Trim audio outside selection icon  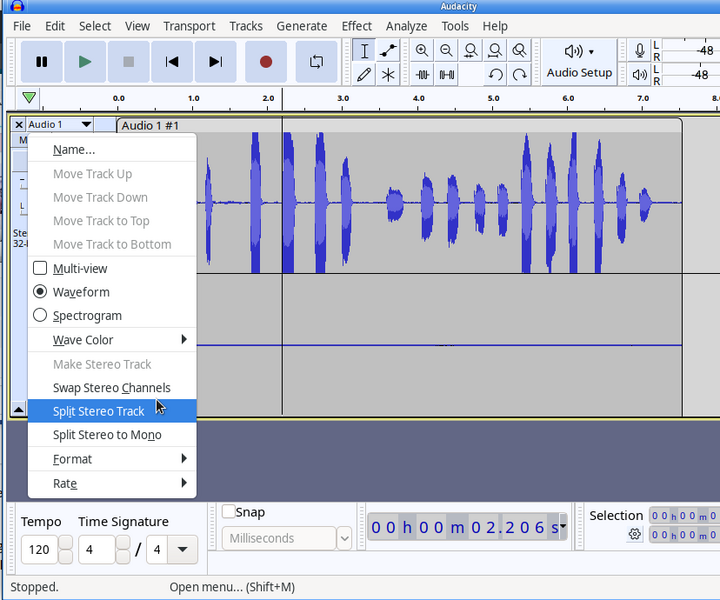422,74
